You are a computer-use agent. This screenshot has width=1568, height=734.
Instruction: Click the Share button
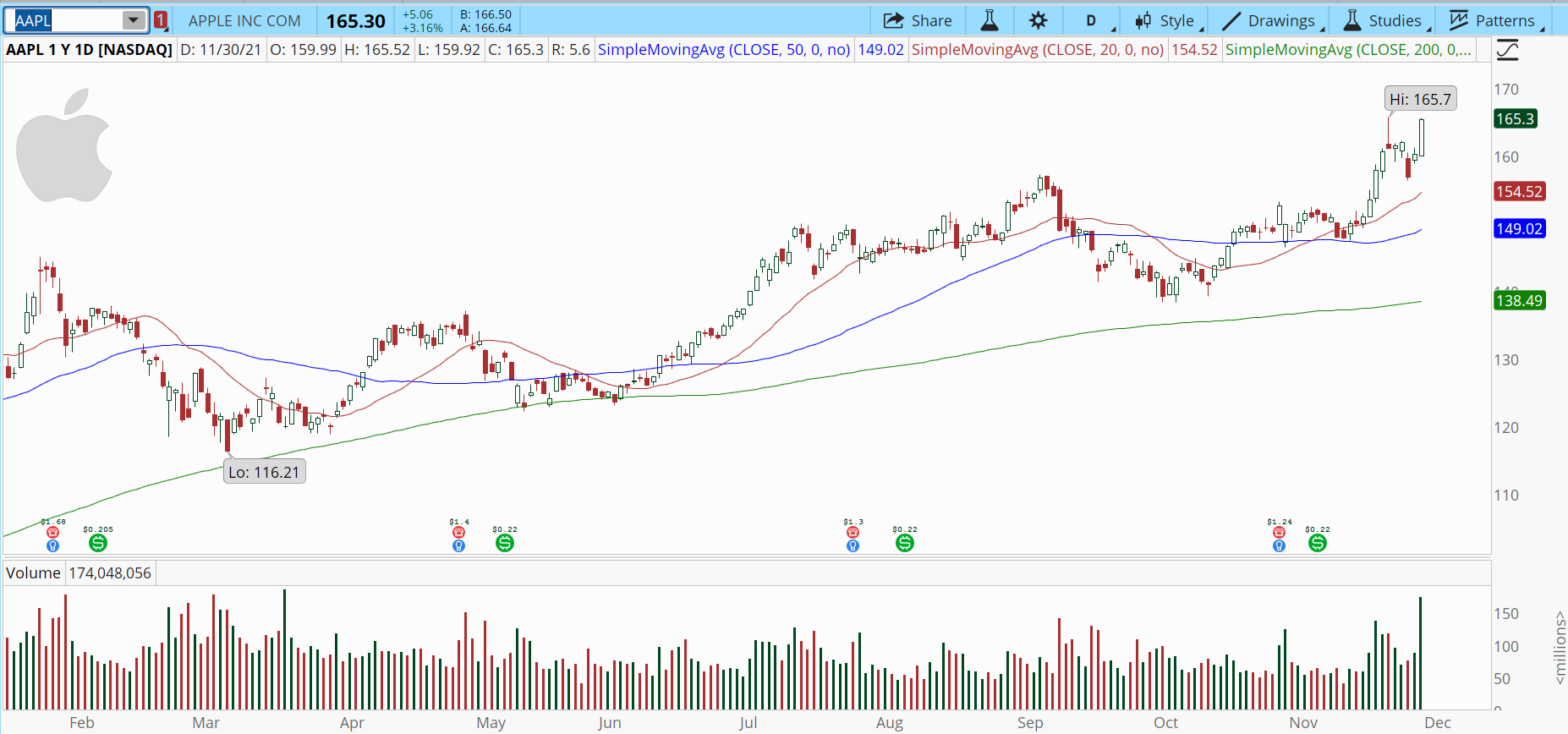[x=918, y=20]
